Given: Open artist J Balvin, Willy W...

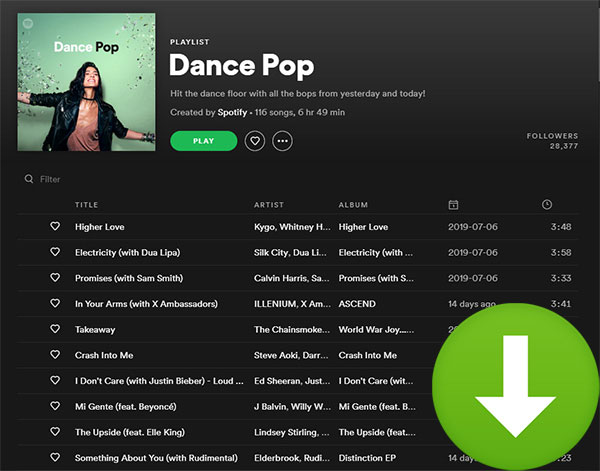Looking at the screenshot, I should click(292, 407).
